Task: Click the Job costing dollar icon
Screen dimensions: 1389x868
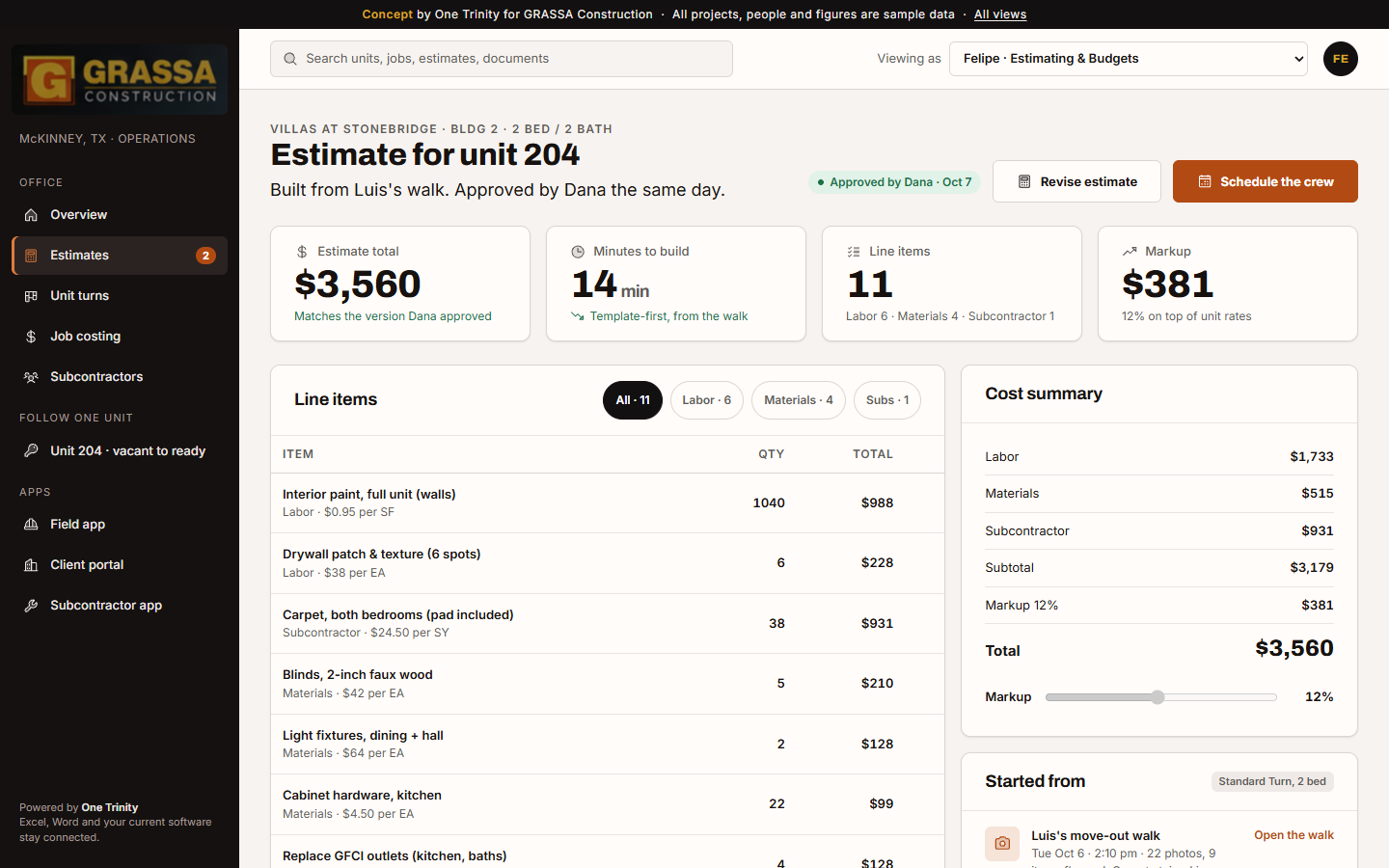Action: tap(31, 337)
